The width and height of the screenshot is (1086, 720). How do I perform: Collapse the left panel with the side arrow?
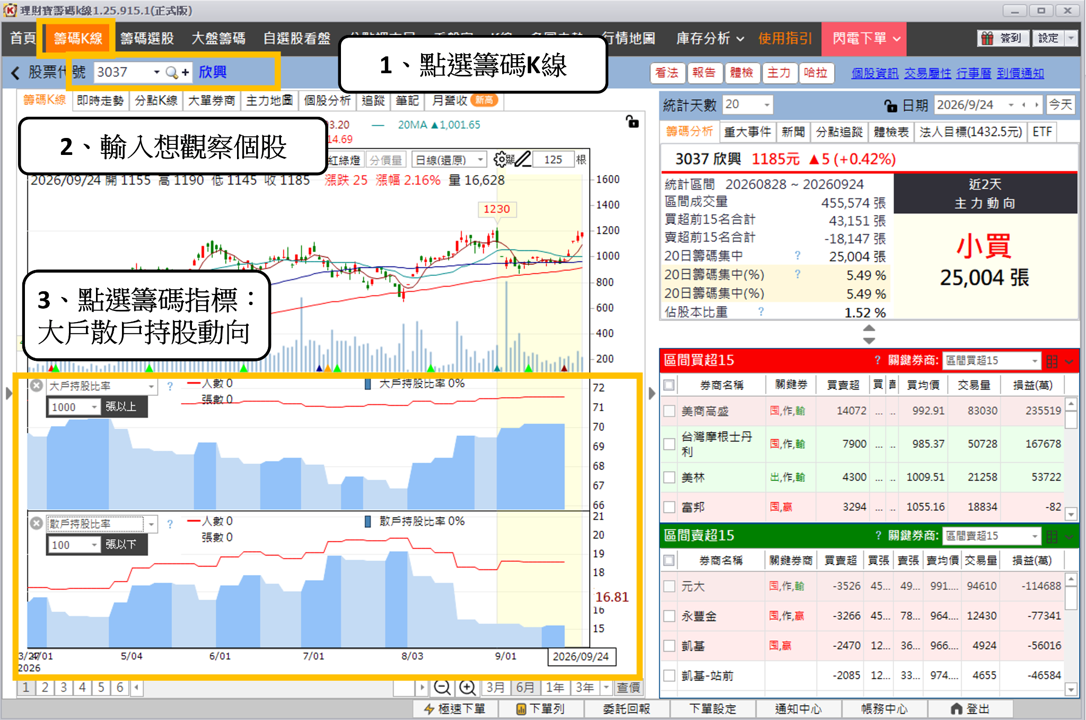[x=9, y=393]
